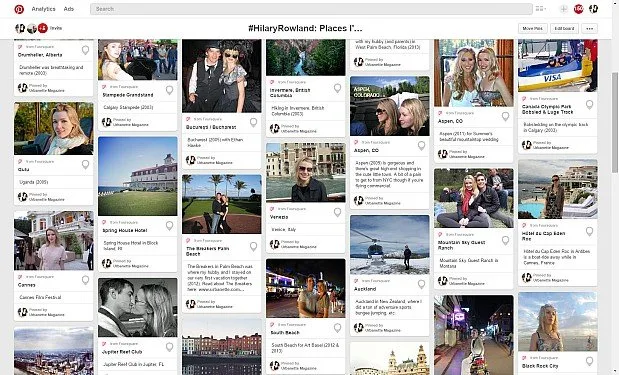Open the red notifications counter
Viewport: 619px width, 375px height.
pyautogui.click(x=578, y=9)
